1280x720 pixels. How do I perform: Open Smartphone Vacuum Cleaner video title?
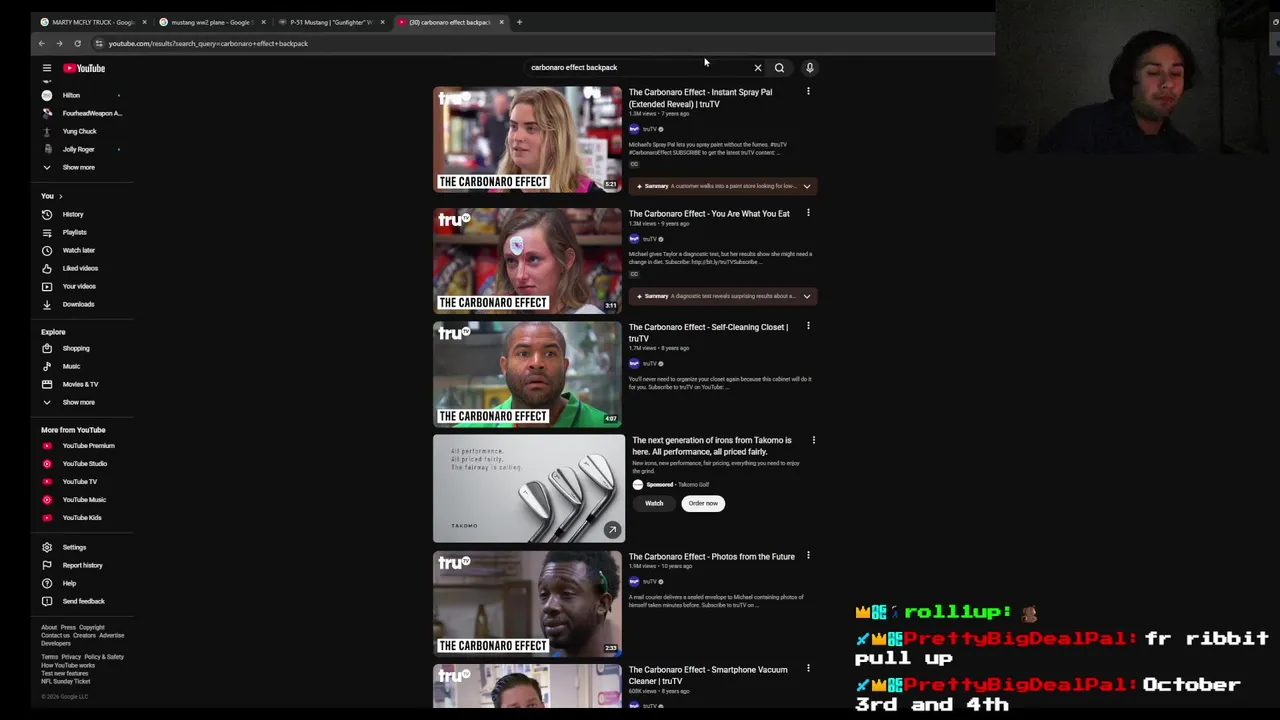pos(708,675)
